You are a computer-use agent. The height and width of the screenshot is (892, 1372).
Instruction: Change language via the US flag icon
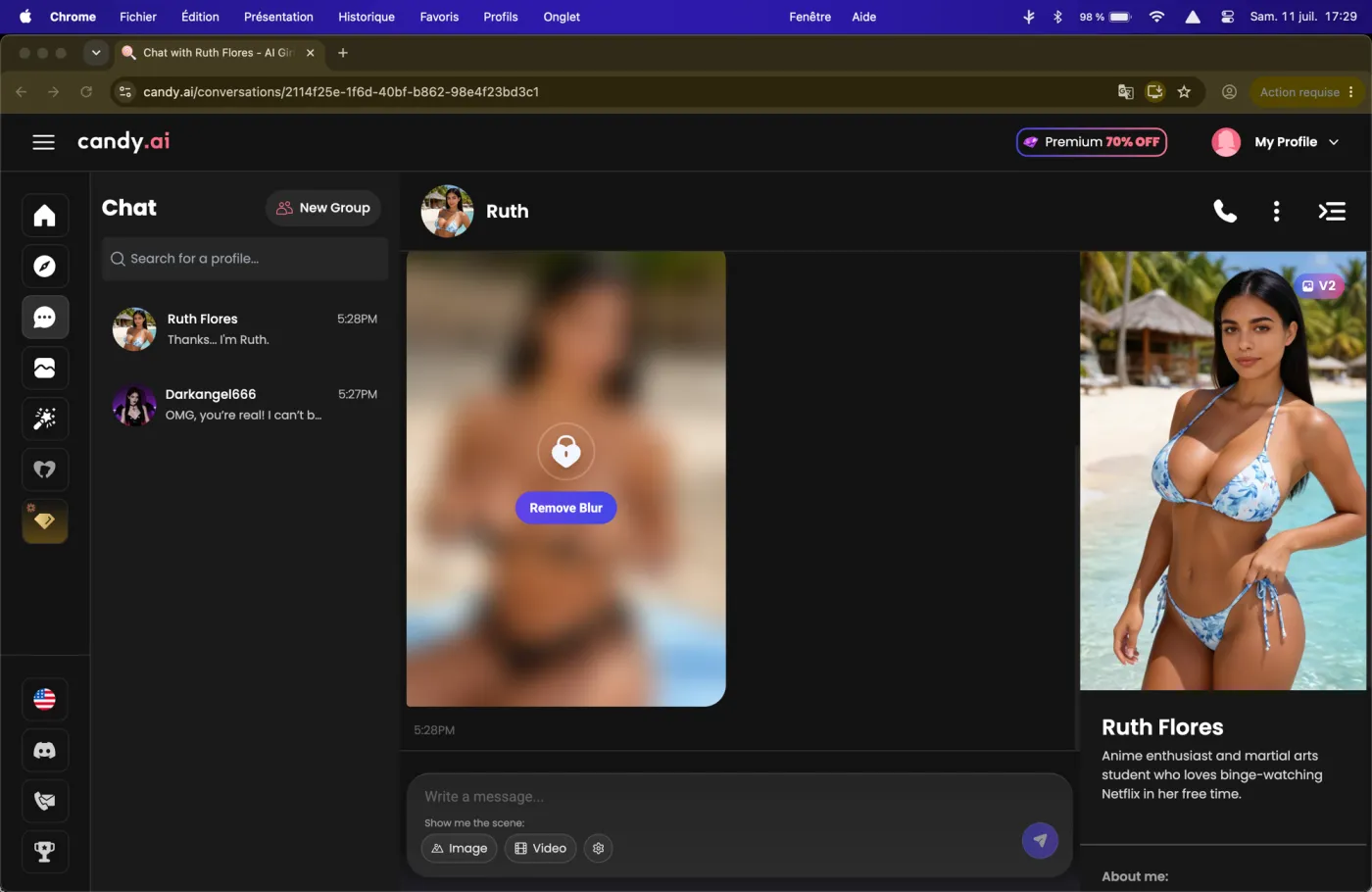coord(45,700)
